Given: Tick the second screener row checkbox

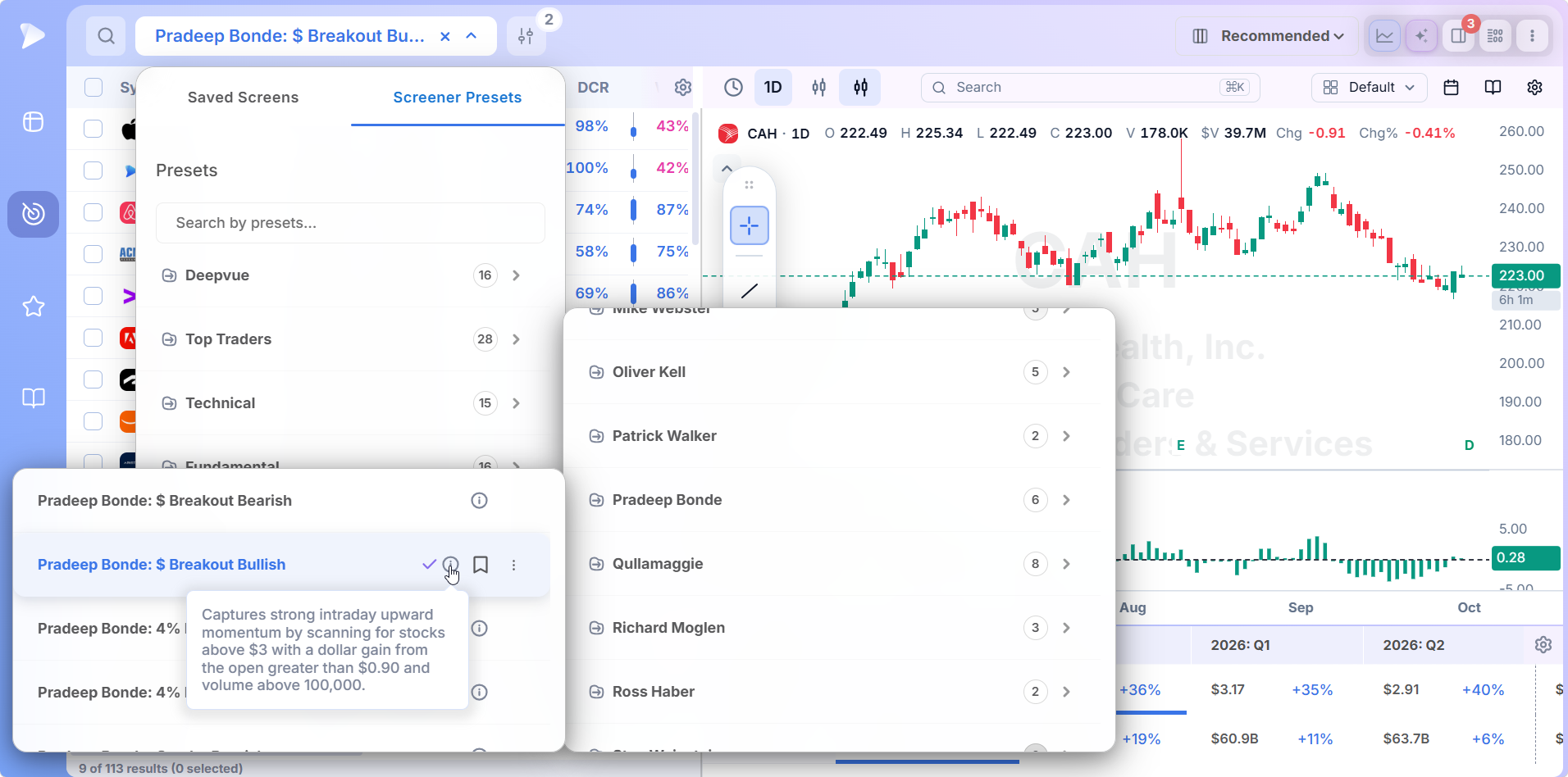Looking at the screenshot, I should click(93, 170).
